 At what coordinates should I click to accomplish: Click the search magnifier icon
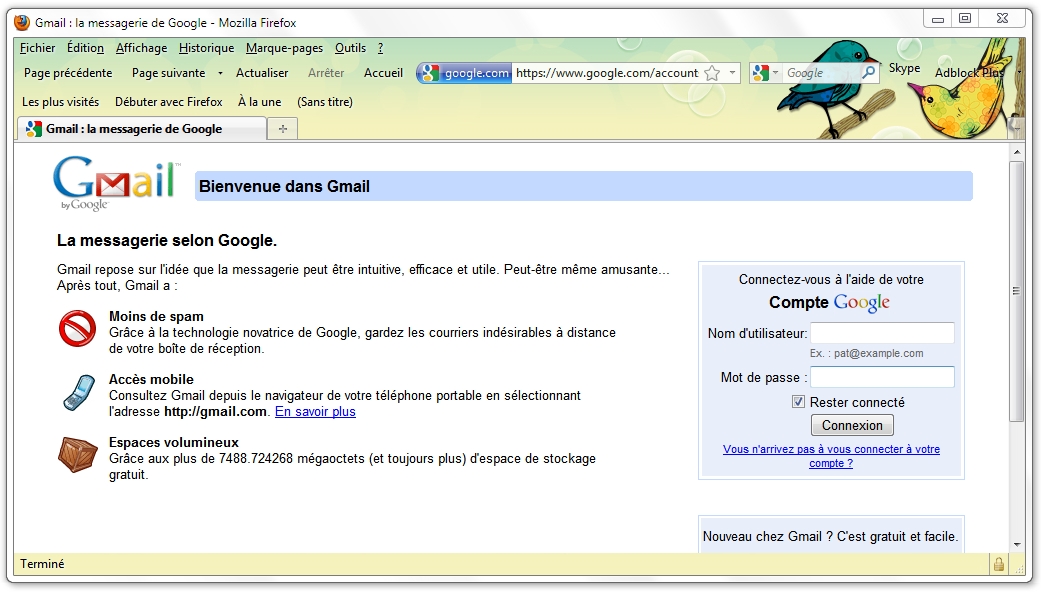pos(868,72)
